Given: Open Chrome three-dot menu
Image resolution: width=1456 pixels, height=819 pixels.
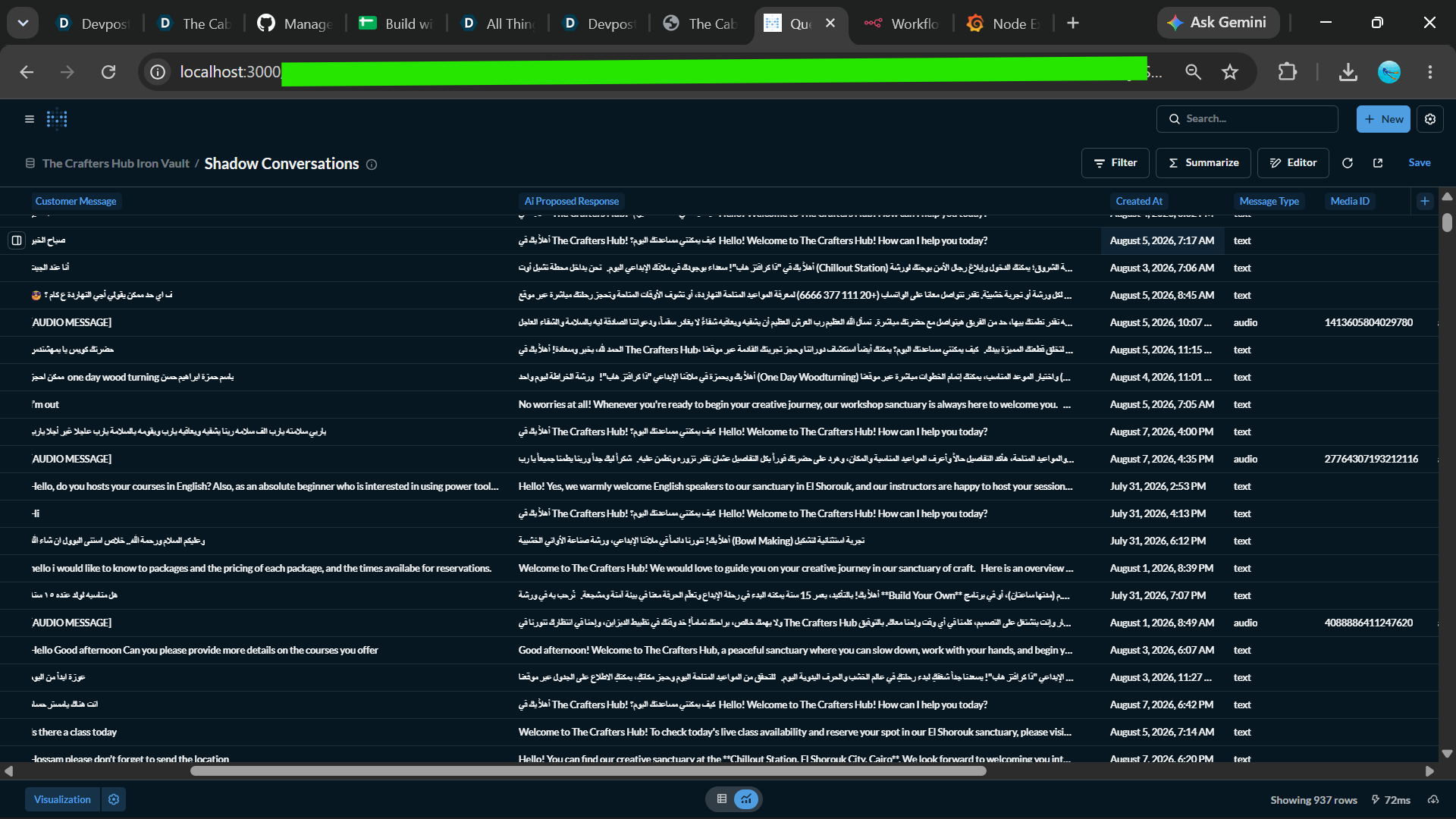Looking at the screenshot, I should pyautogui.click(x=1430, y=72).
